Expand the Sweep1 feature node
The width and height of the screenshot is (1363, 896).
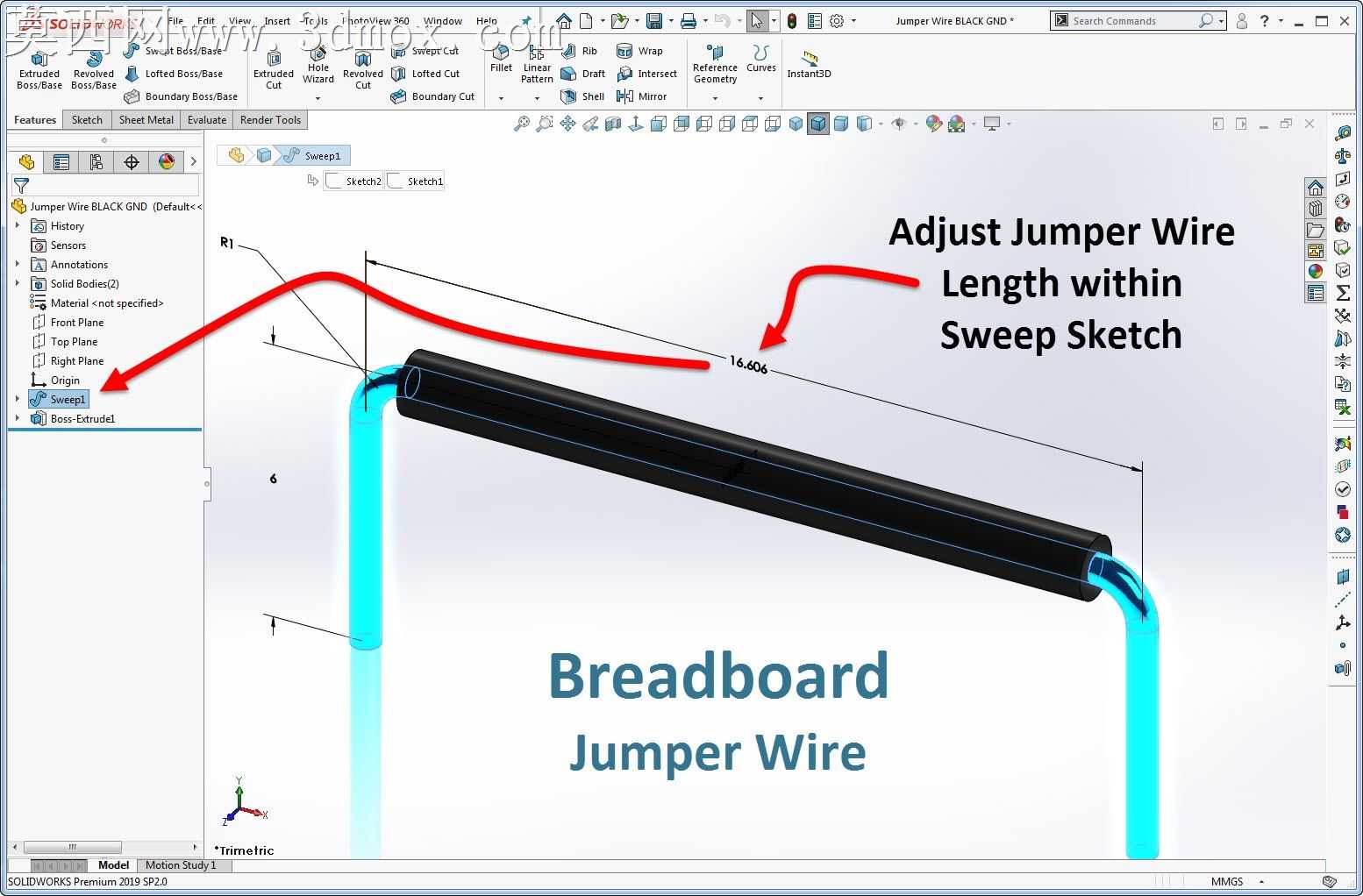tap(18, 400)
